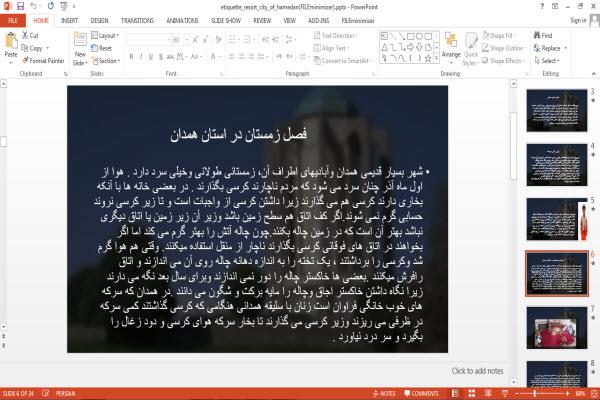Toggle text Shadow formatting

(161, 57)
